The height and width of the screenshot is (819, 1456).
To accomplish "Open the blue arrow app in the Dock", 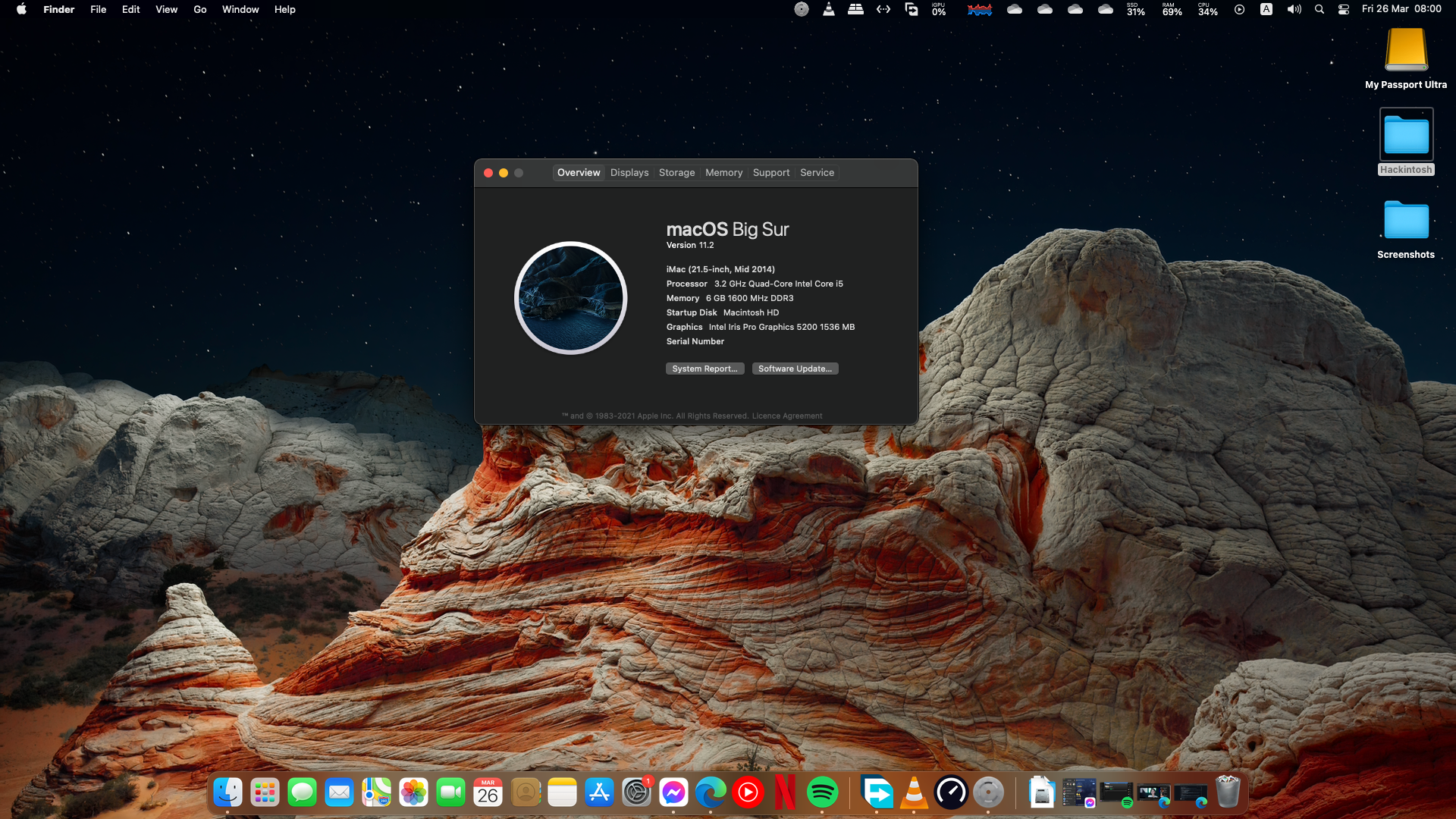I will 877,793.
